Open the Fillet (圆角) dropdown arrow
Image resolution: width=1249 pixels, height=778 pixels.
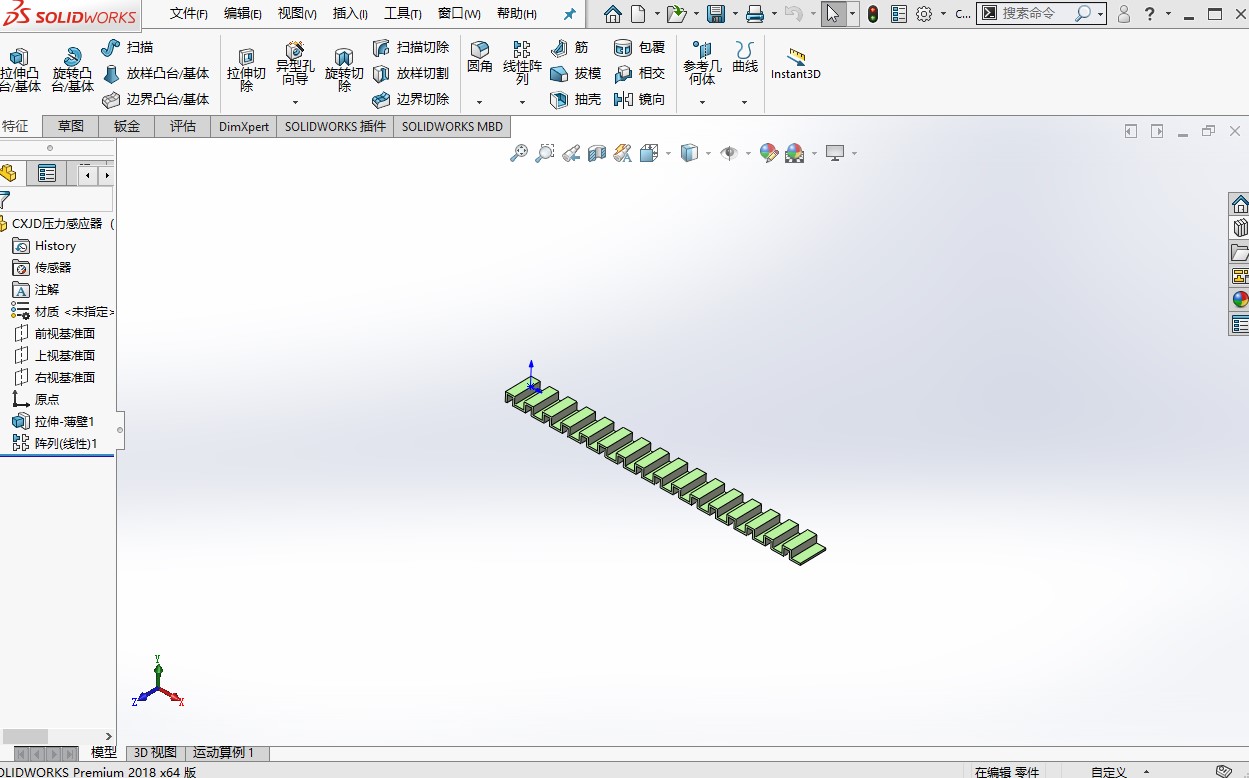pos(479,102)
